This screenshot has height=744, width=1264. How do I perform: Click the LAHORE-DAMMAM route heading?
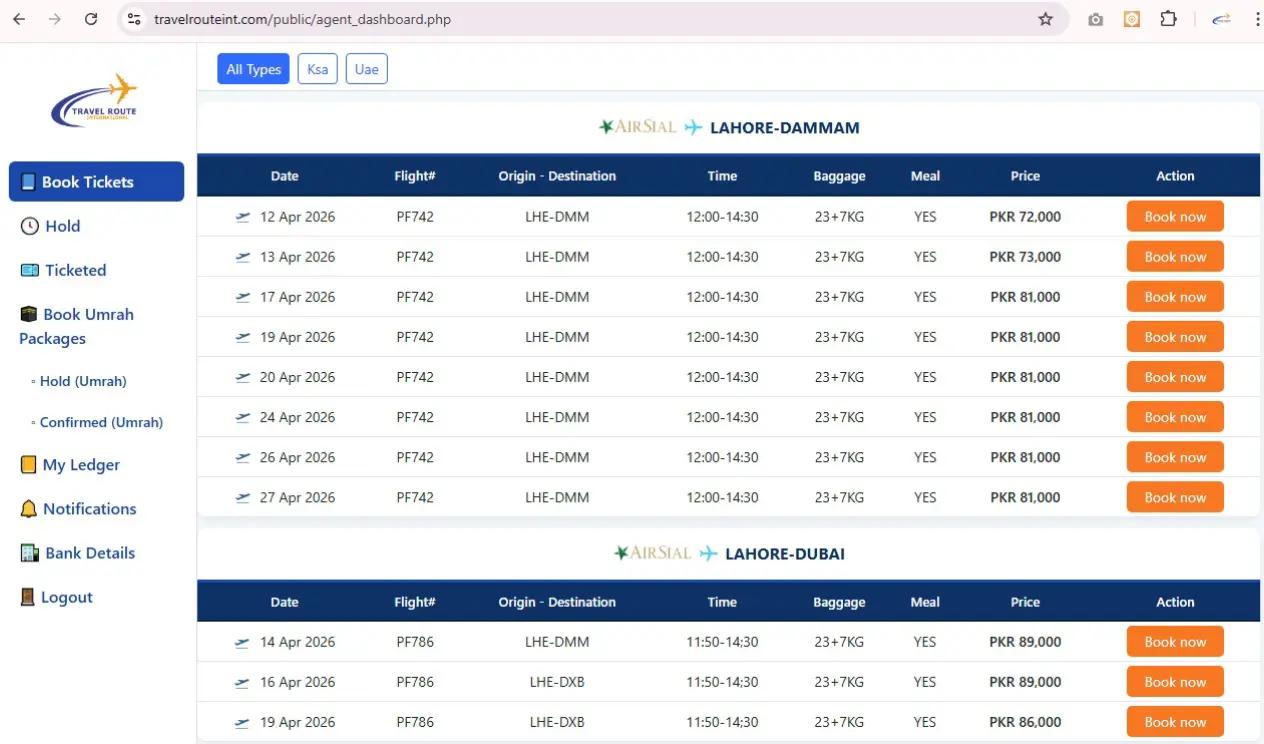click(x=785, y=128)
